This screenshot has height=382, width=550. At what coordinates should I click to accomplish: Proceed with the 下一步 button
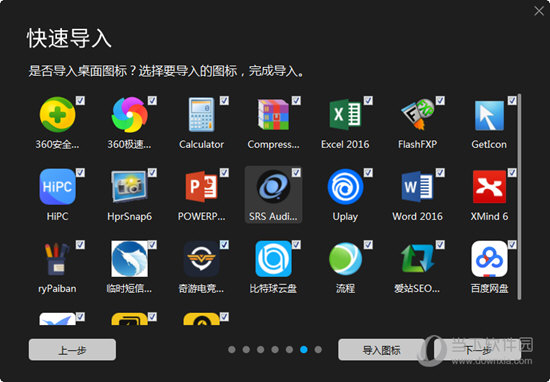click(477, 350)
